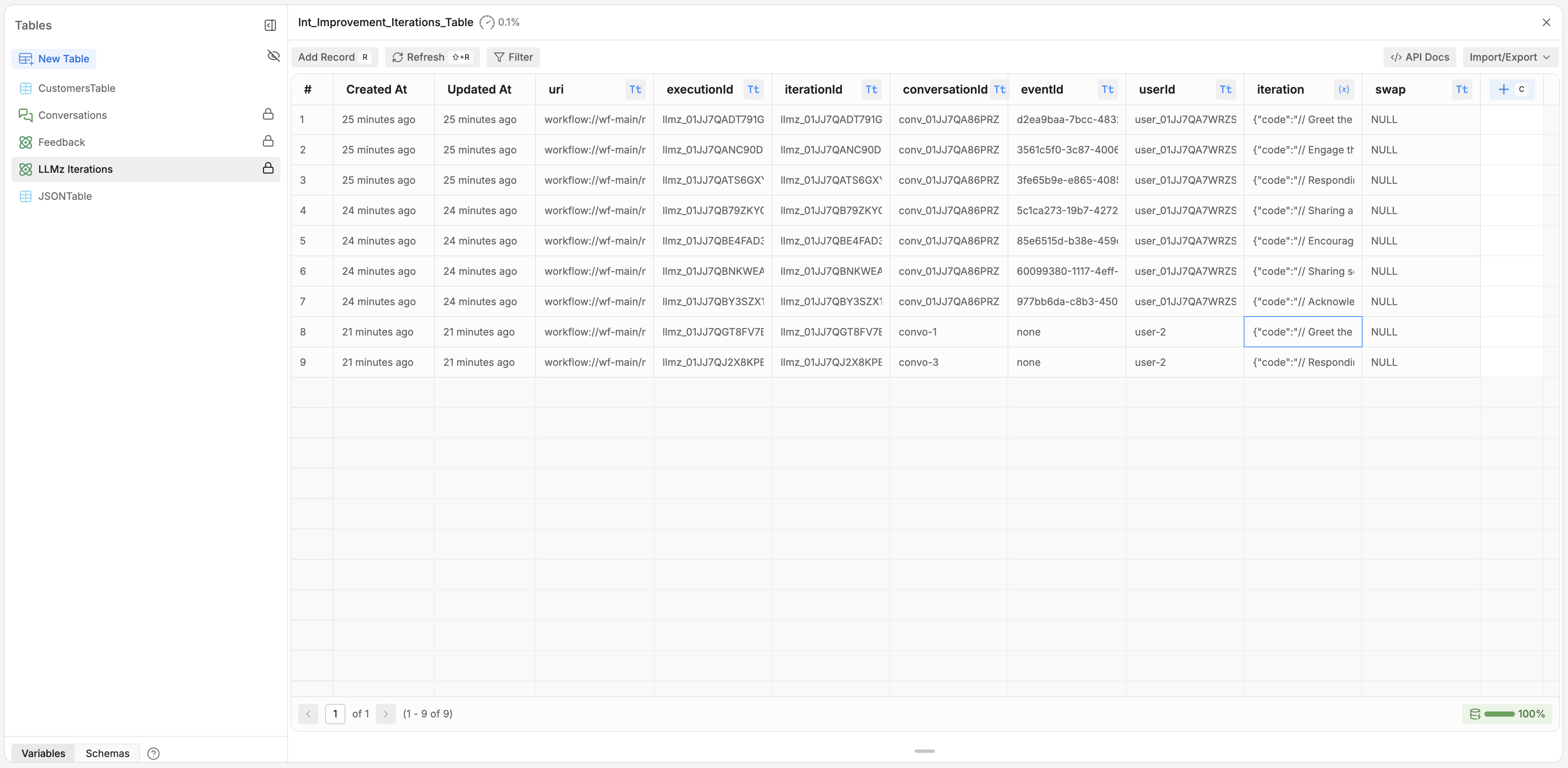
Task: Click the storage 100% usage bar
Action: coord(1507,714)
